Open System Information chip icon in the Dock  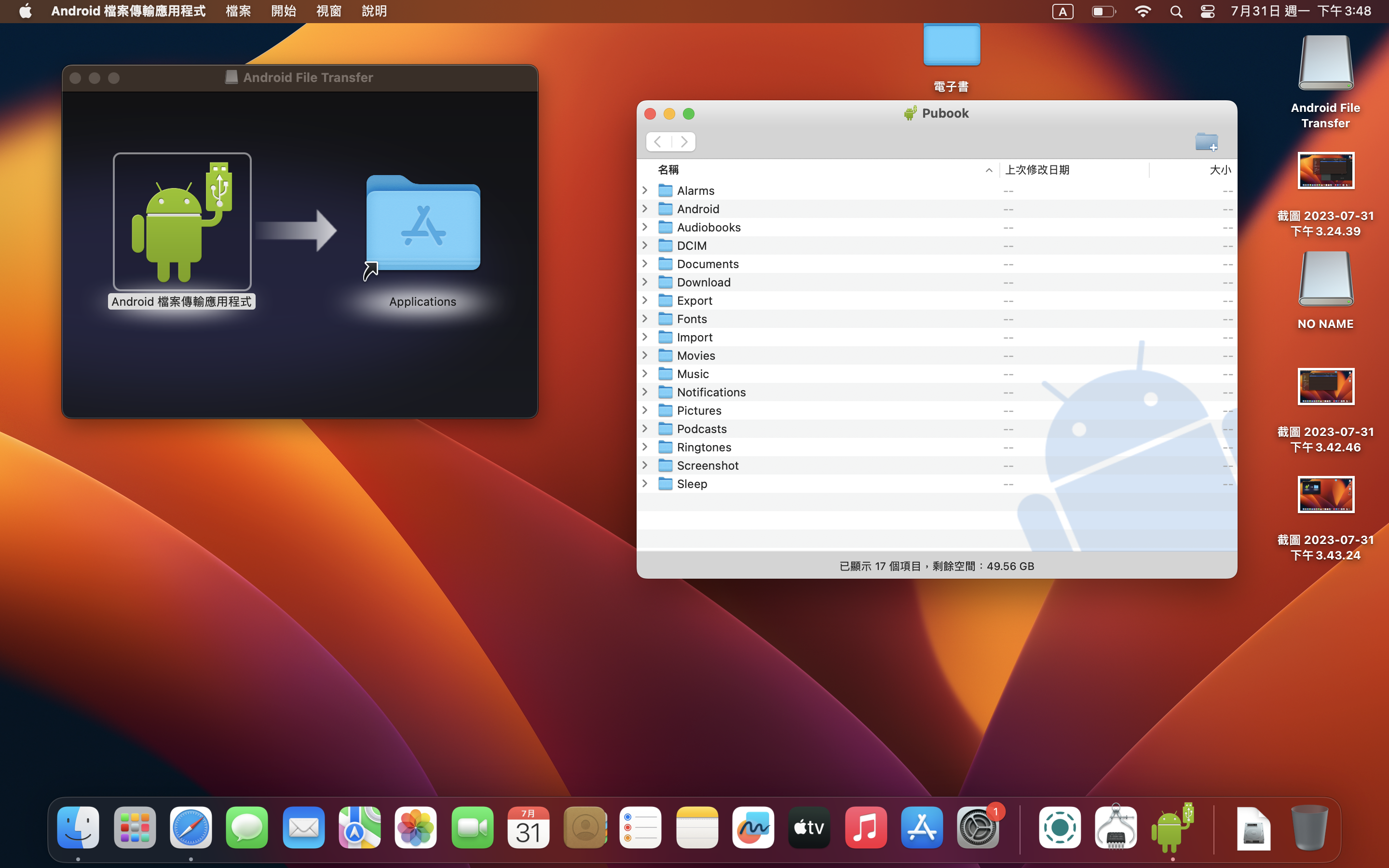point(1116,827)
